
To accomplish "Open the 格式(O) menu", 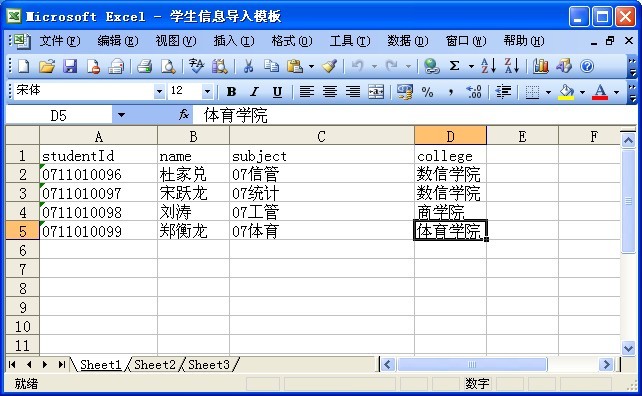I will (x=292, y=41).
